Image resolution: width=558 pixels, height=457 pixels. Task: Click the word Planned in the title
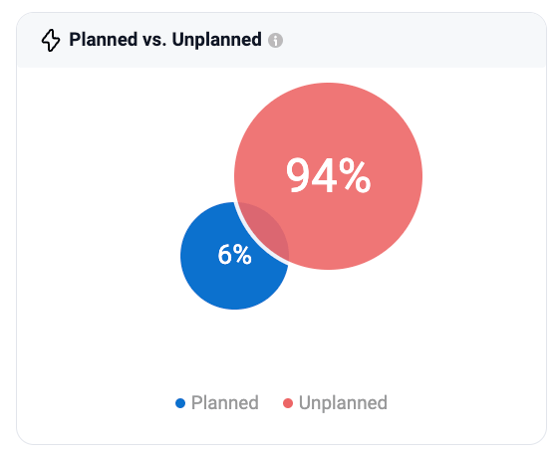103,40
